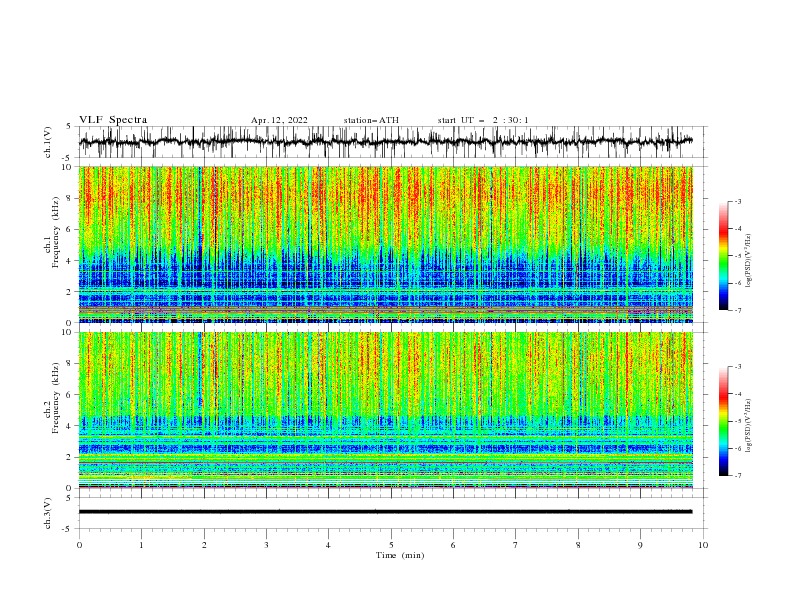Image resolution: width=792 pixels, height=612 pixels.
Task: Click the "-7" label on ch.2 colorbar
Action: click(738, 475)
